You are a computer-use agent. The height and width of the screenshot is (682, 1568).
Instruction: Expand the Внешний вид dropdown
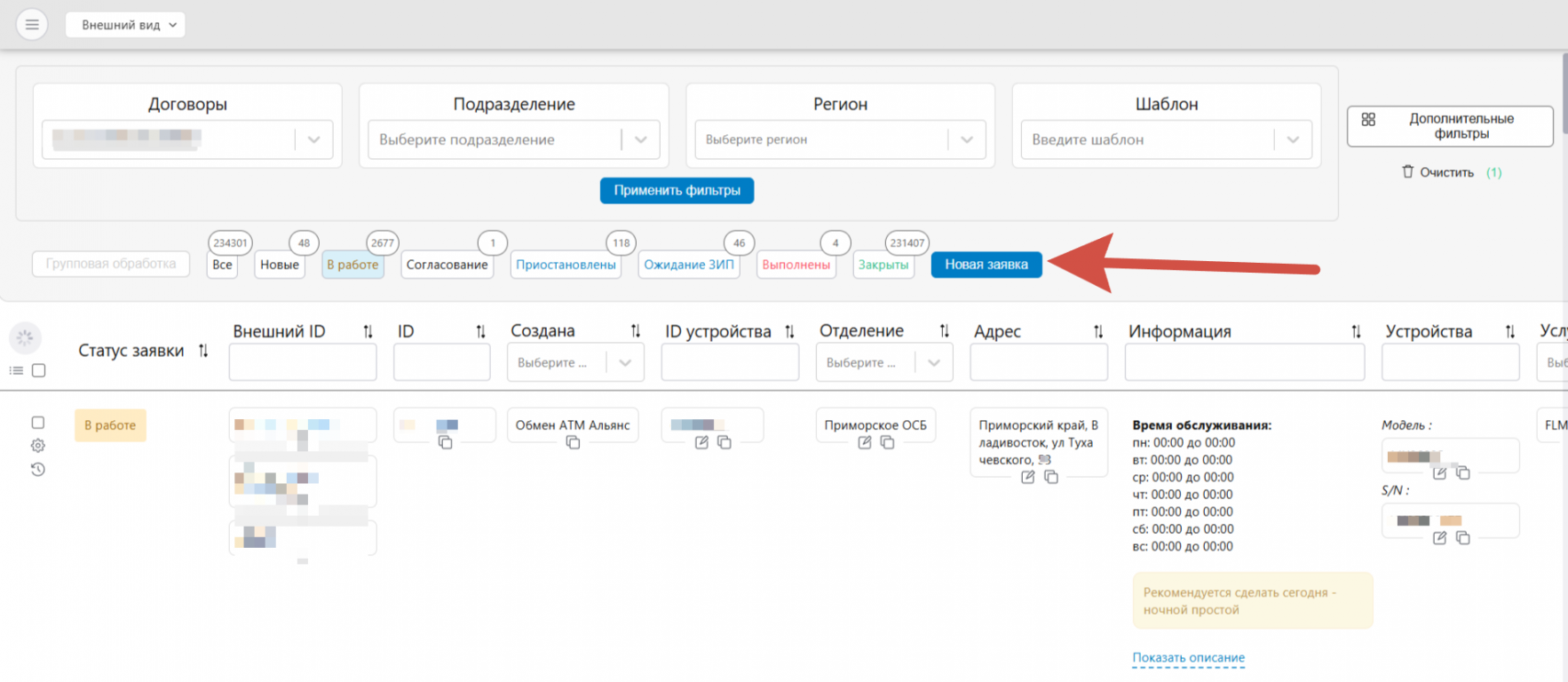pyautogui.click(x=125, y=25)
